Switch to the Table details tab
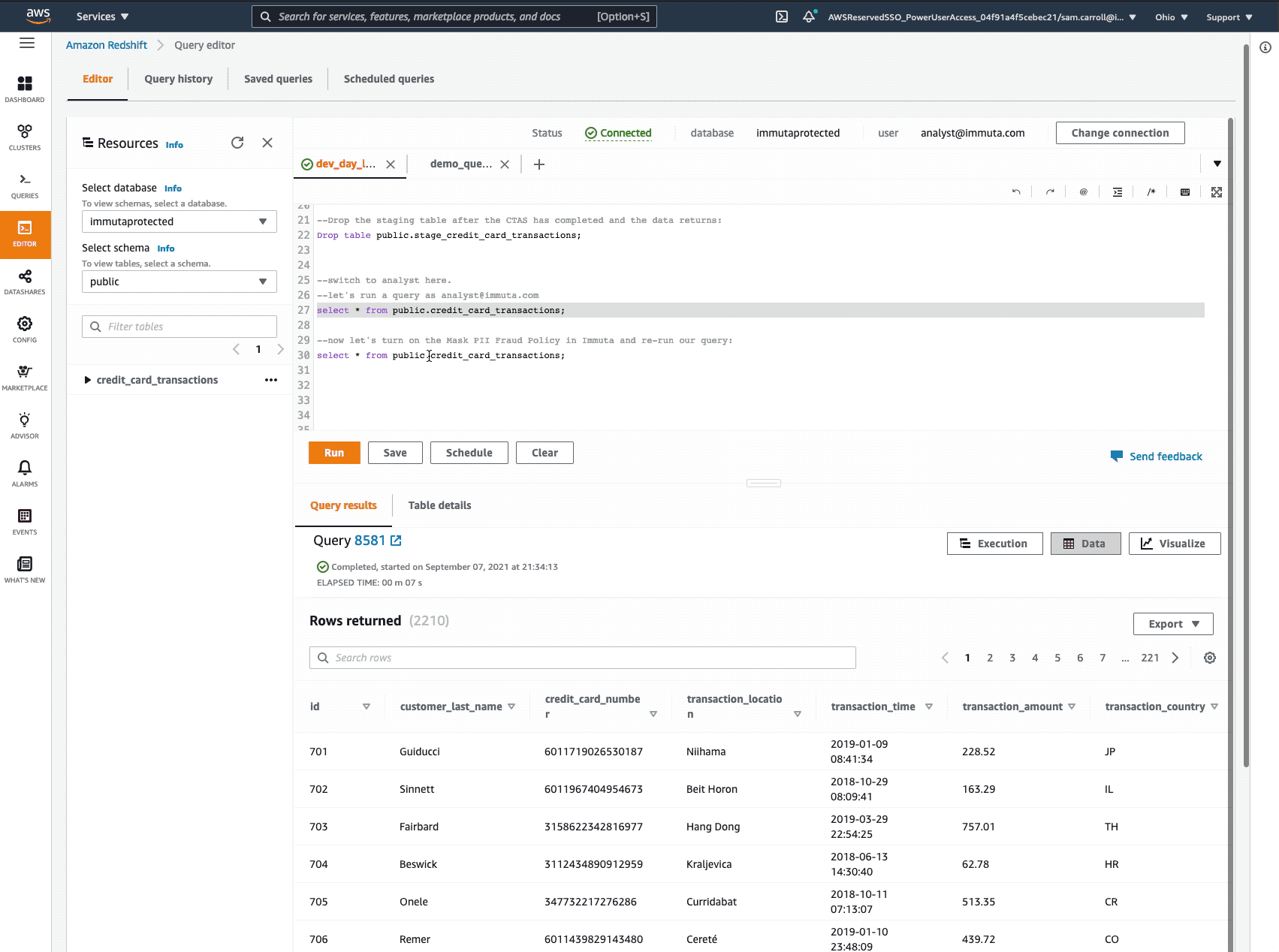The height and width of the screenshot is (952, 1279). coord(439,505)
